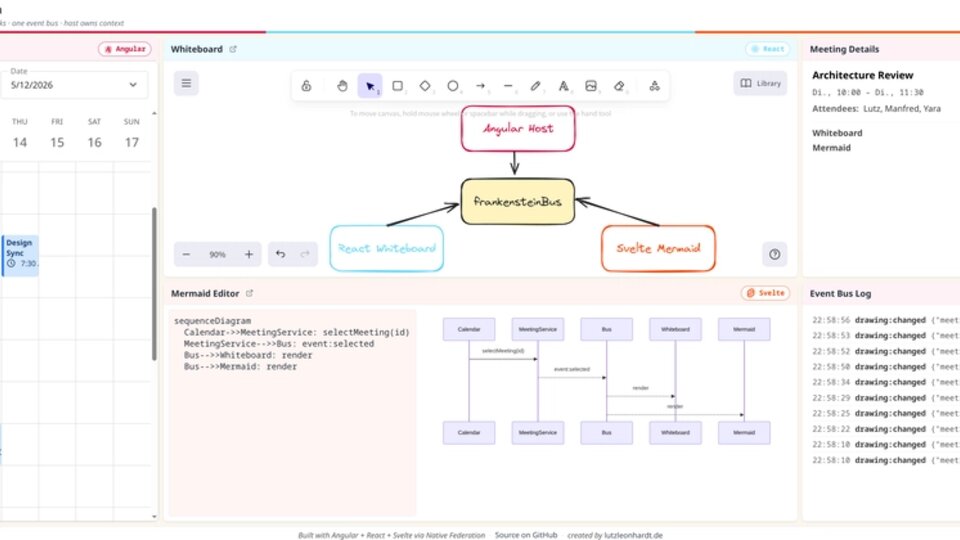Click the 22:58:34 drawing:changed log entry
Viewport: 960px width, 540px height.
click(885, 382)
